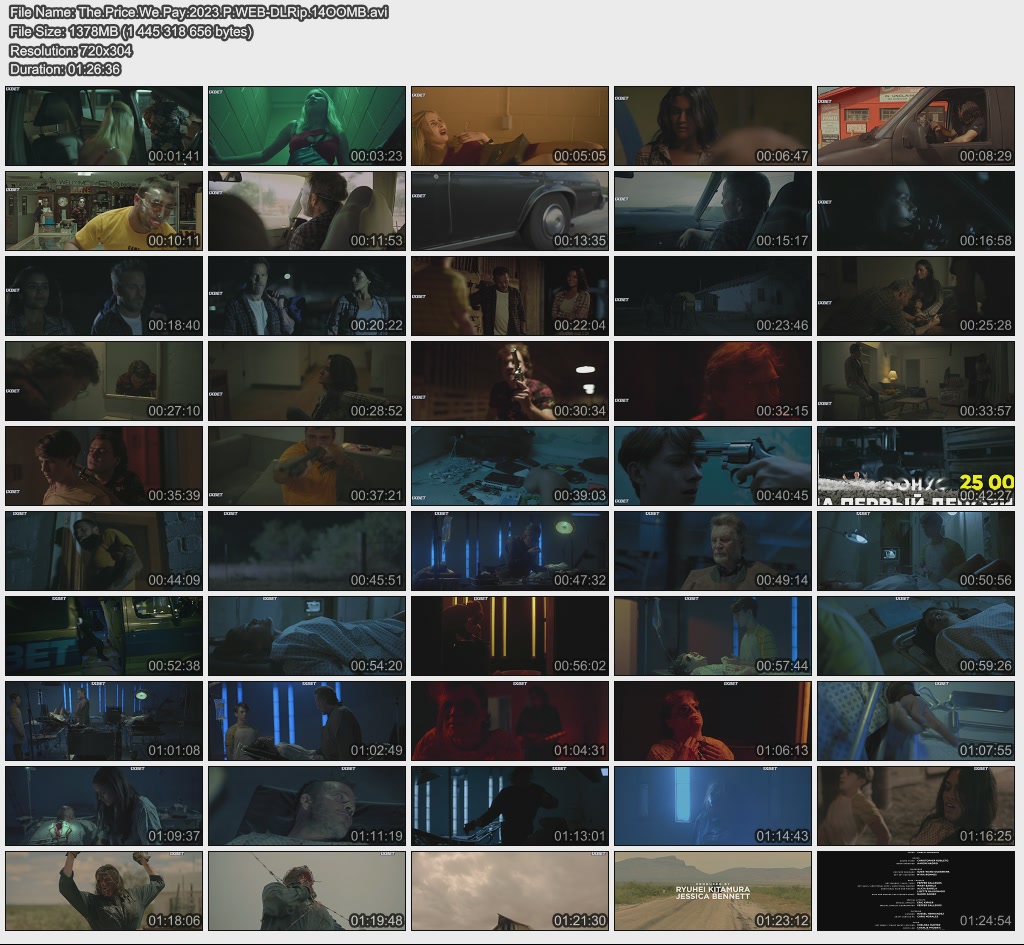This screenshot has height=945, width=1024.
Task: Open the ad banner frame at 00:42:27
Action: [915, 466]
